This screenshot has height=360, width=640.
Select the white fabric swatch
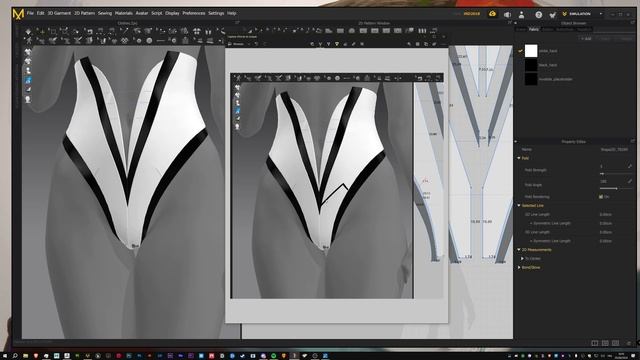point(531,51)
